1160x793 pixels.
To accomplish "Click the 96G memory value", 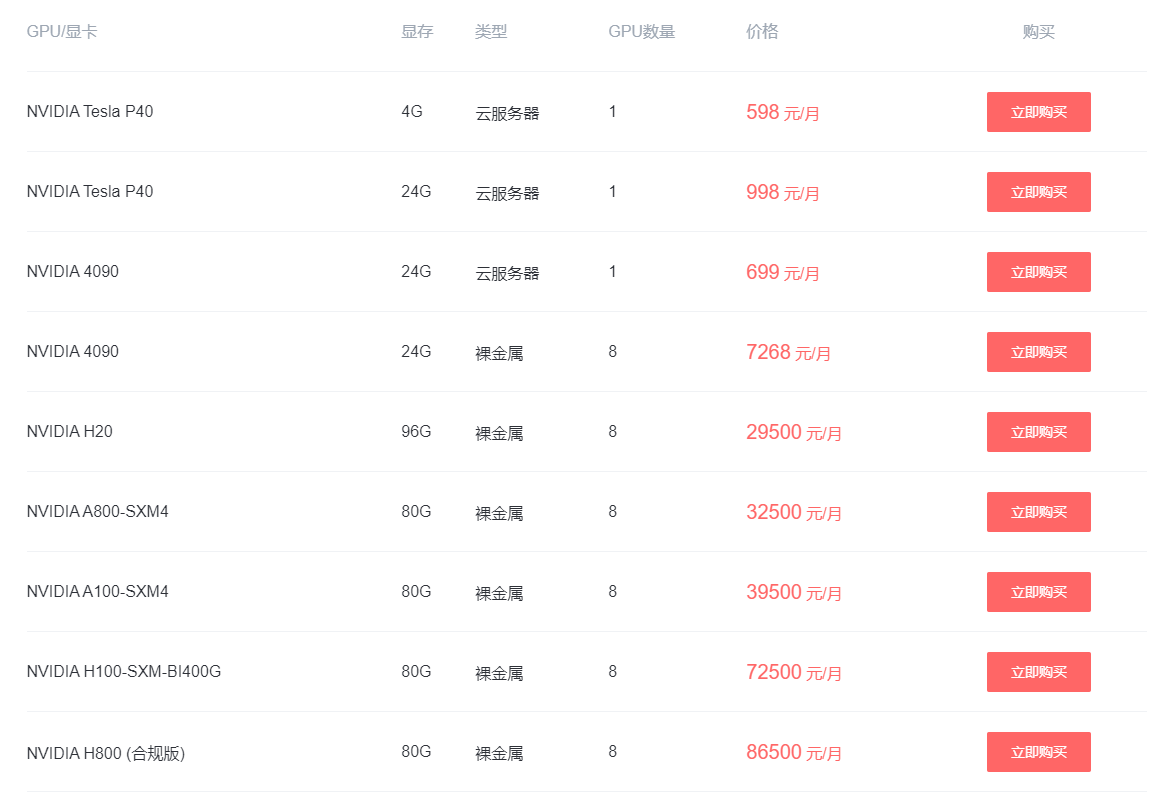I will coord(416,432).
